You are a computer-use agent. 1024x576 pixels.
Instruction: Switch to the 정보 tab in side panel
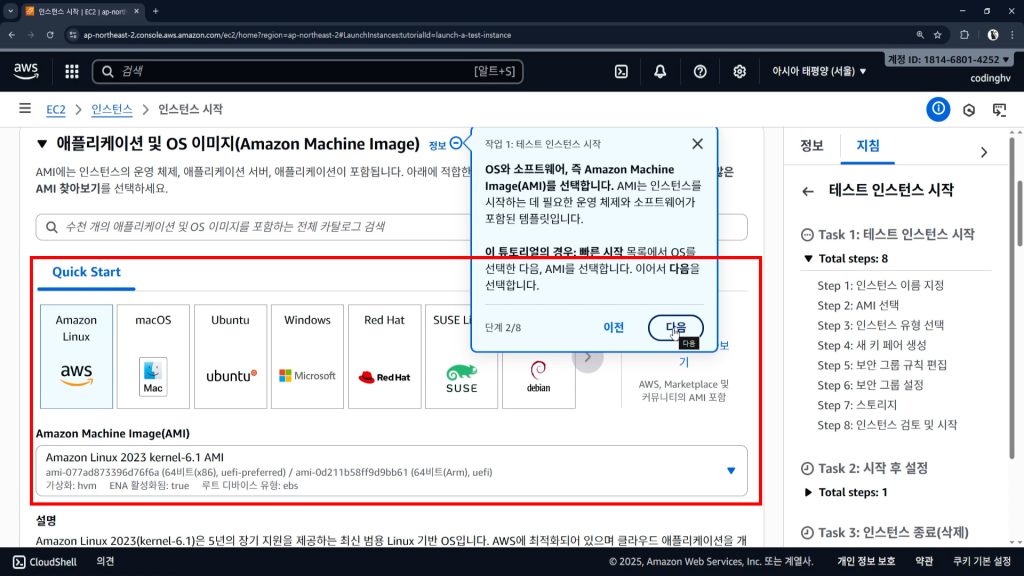[x=812, y=146]
